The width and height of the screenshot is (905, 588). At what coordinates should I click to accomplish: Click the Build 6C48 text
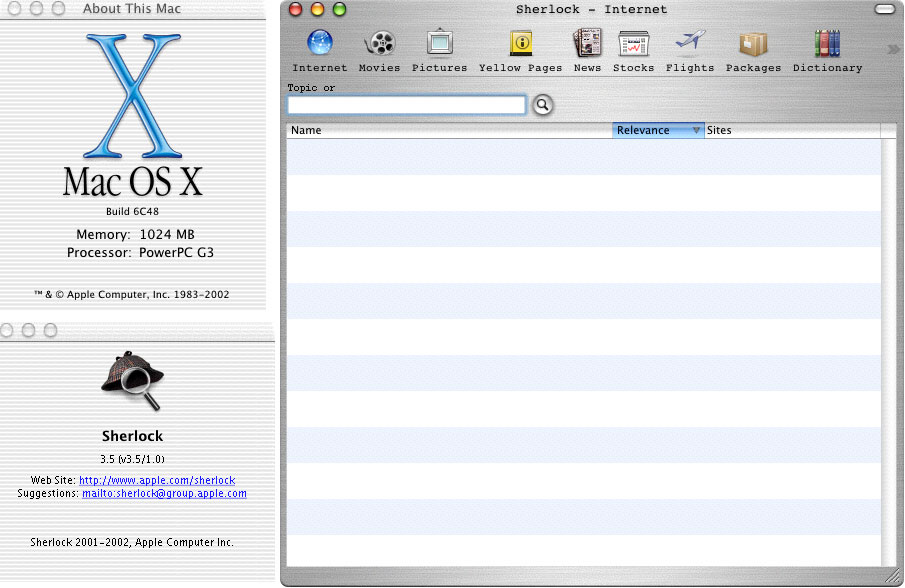132,211
